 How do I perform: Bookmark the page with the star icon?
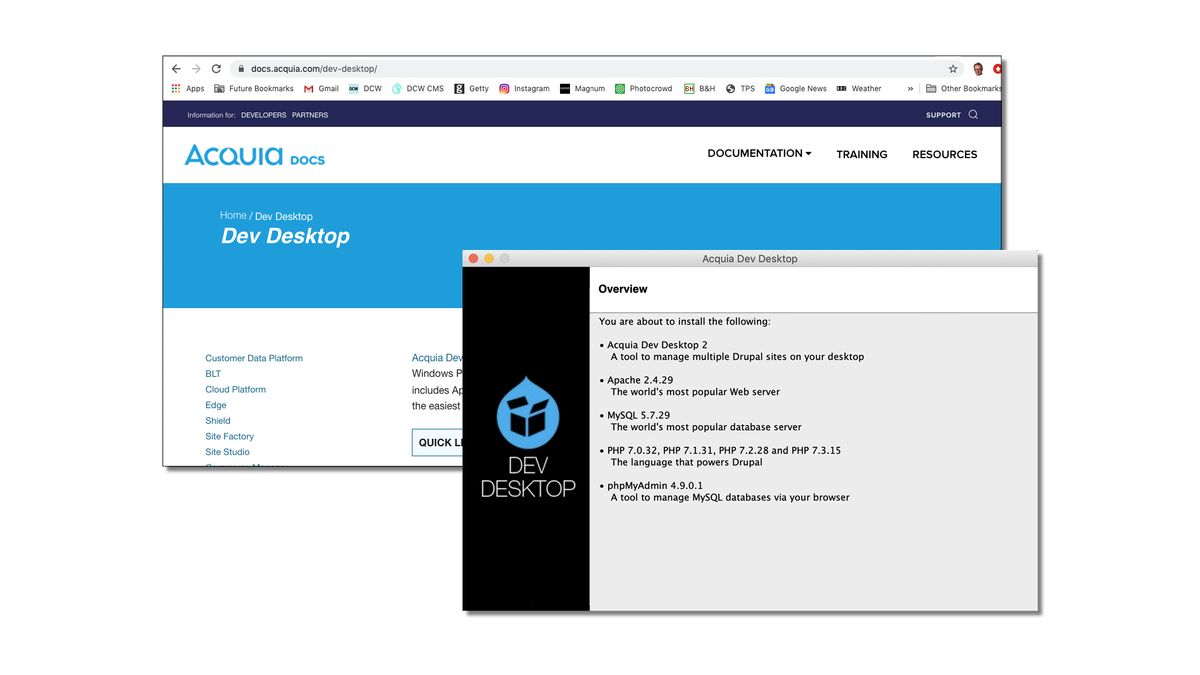click(x=953, y=68)
